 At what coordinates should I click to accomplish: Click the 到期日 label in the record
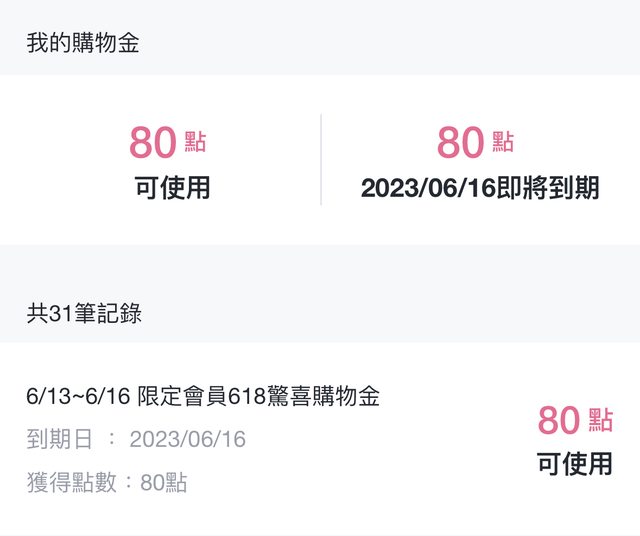coord(59,440)
